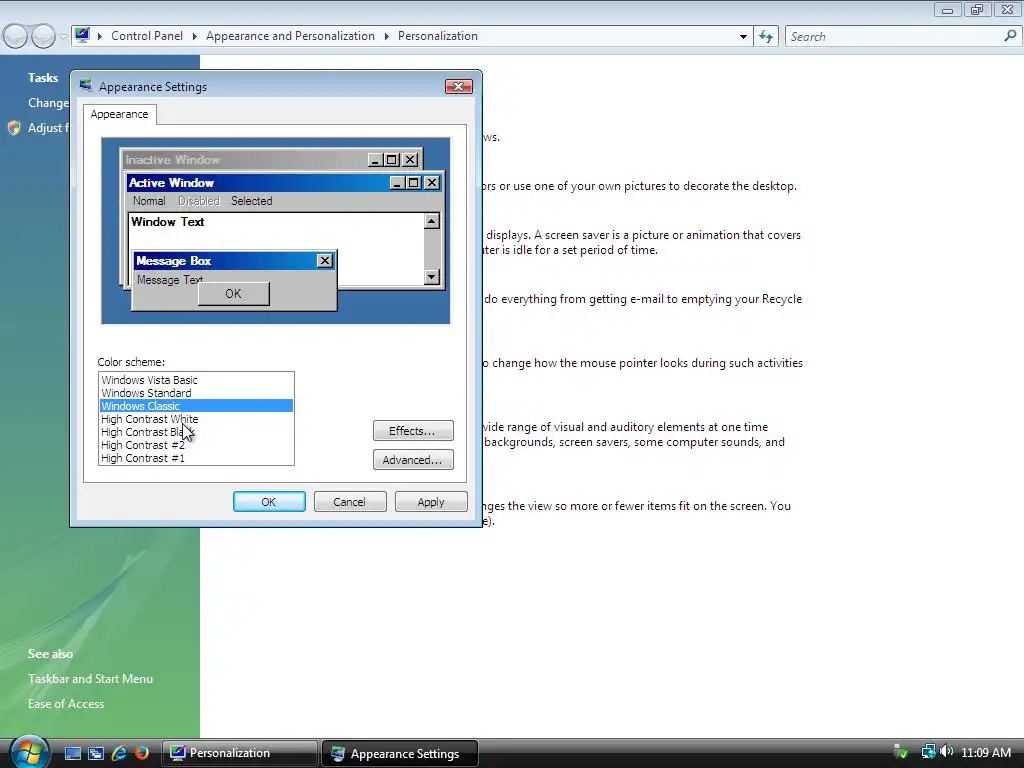Confirm with dialog OK button
1024x768 pixels.
tap(269, 502)
